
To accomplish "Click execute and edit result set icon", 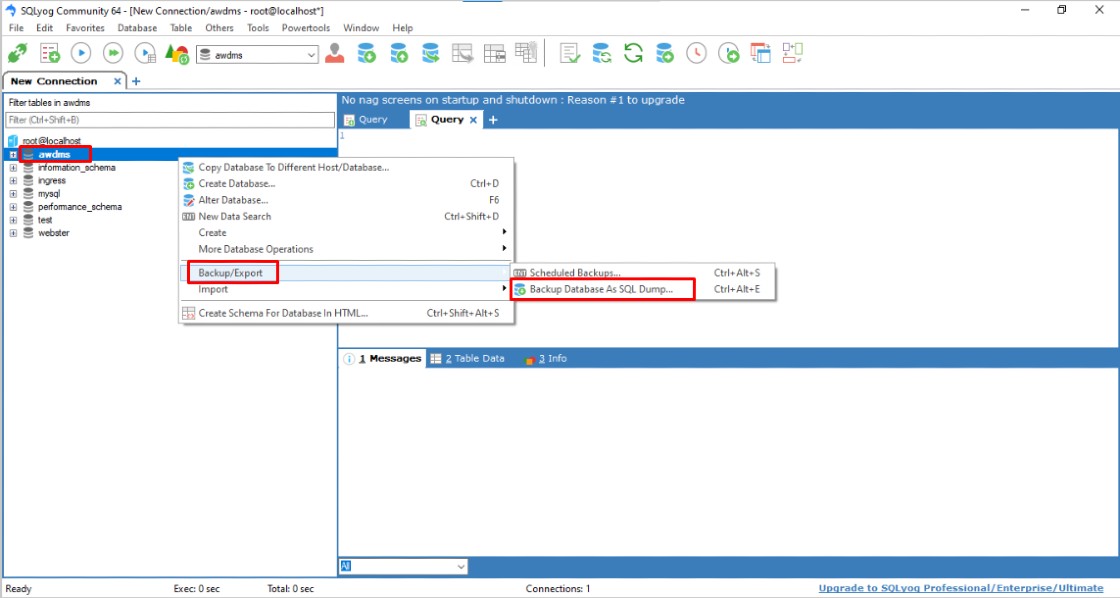I will coord(145,54).
